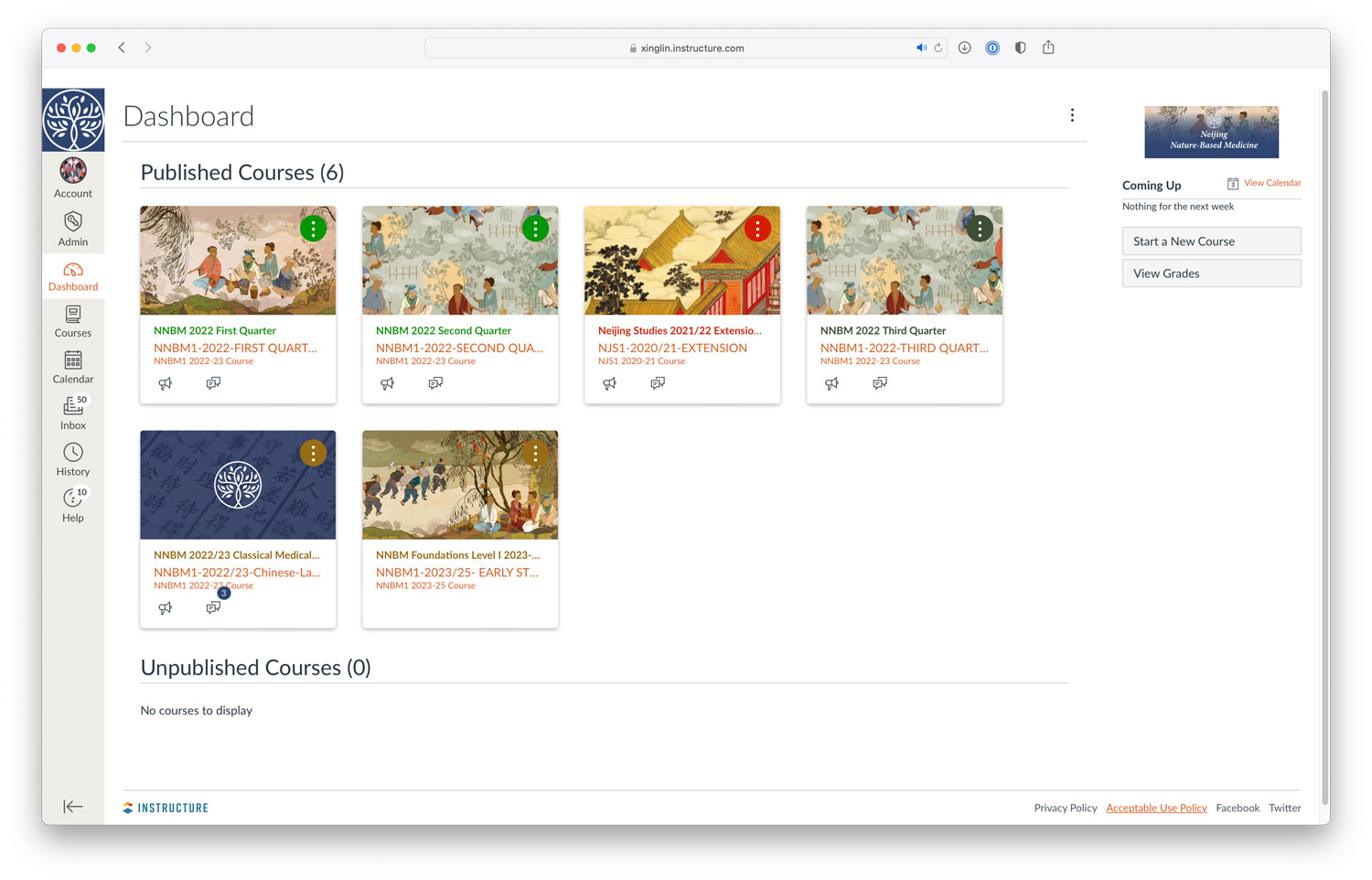Open the NNBM 2022 Third Quarter course title
This screenshot has height=880, width=1372.
[884, 330]
